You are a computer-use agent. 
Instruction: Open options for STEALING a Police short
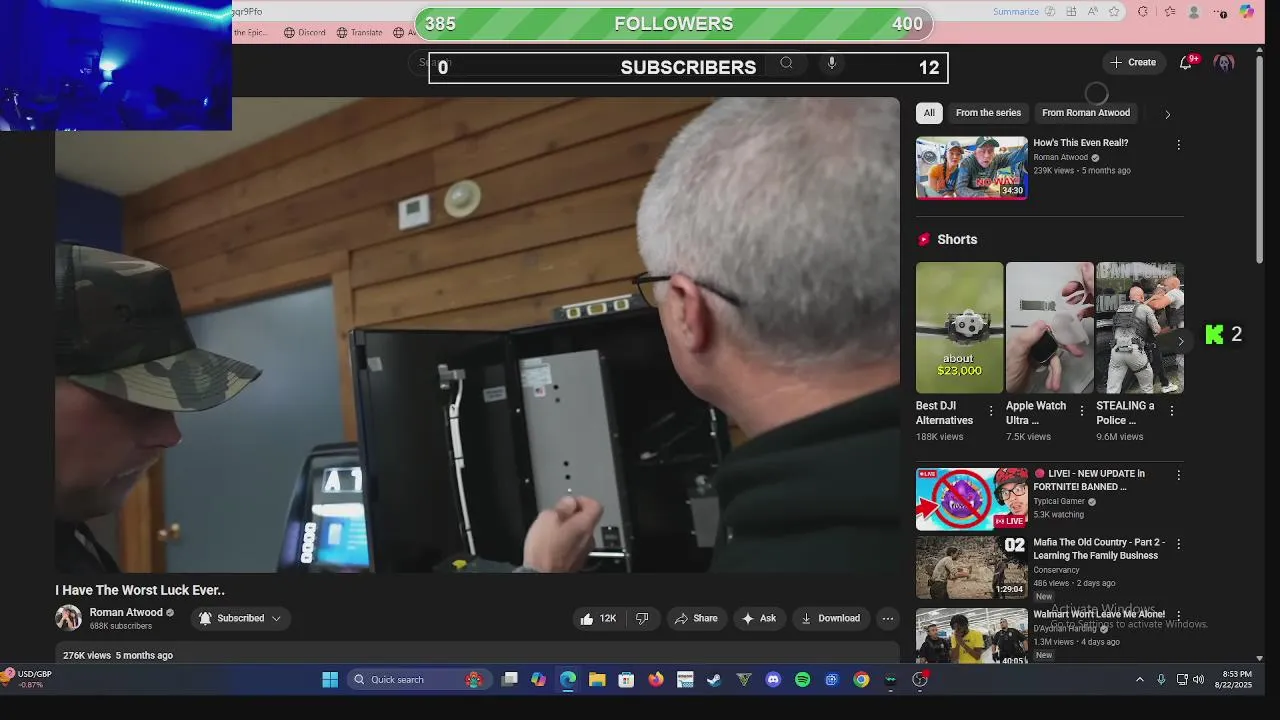point(1171,411)
